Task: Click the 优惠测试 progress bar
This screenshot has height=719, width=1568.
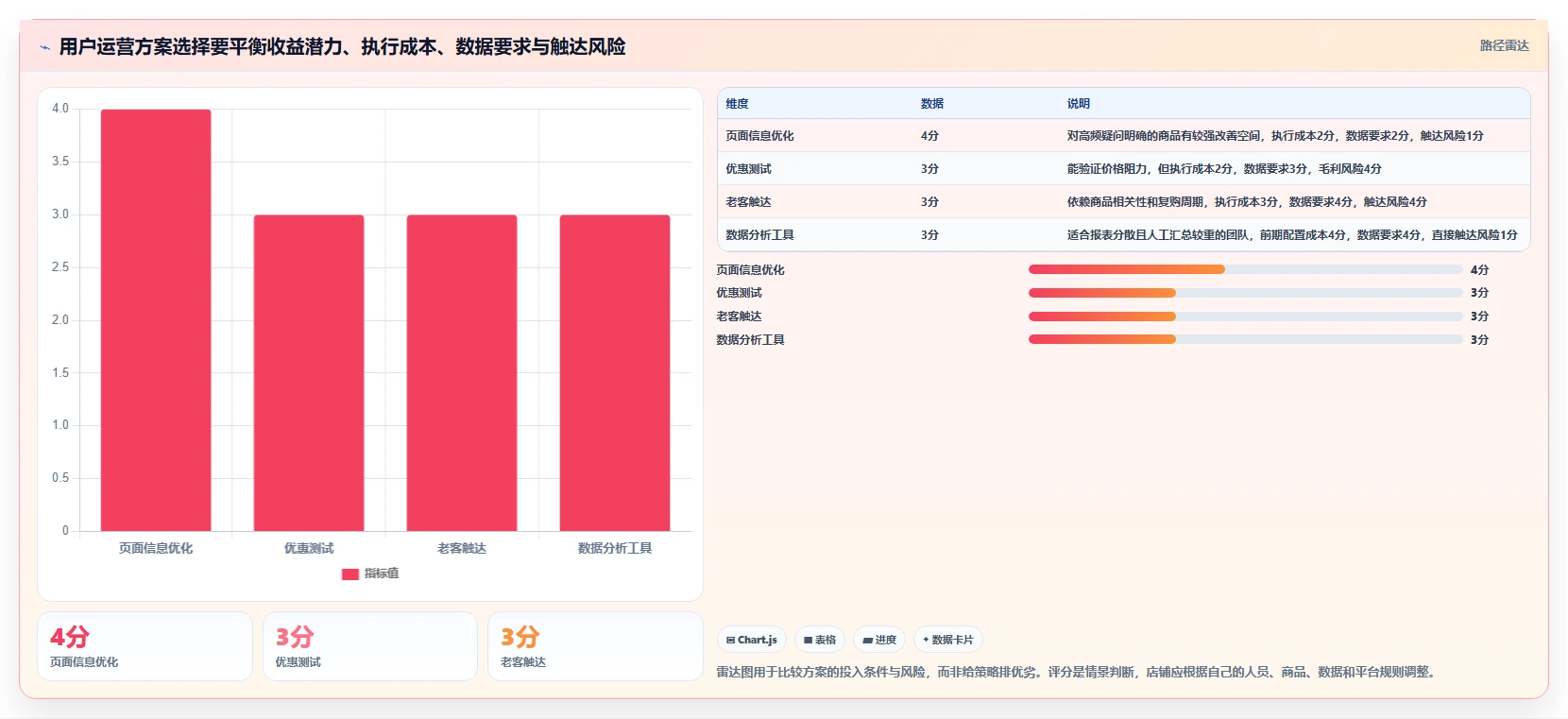Action: pos(1245,293)
